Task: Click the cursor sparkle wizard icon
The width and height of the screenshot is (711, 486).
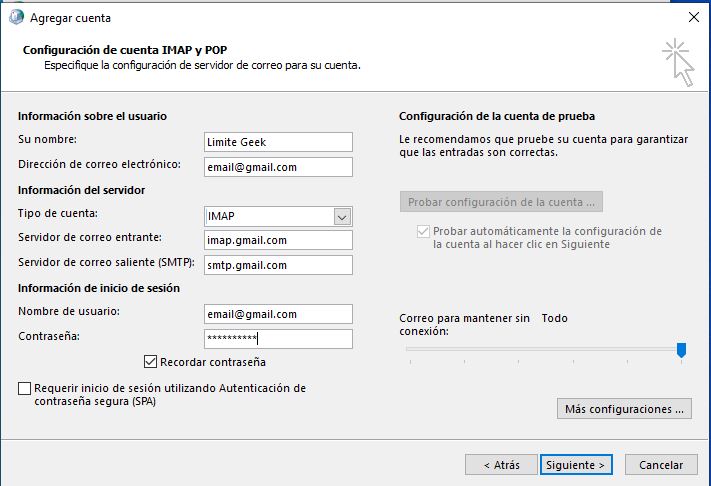Action: (x=678, y=63)
